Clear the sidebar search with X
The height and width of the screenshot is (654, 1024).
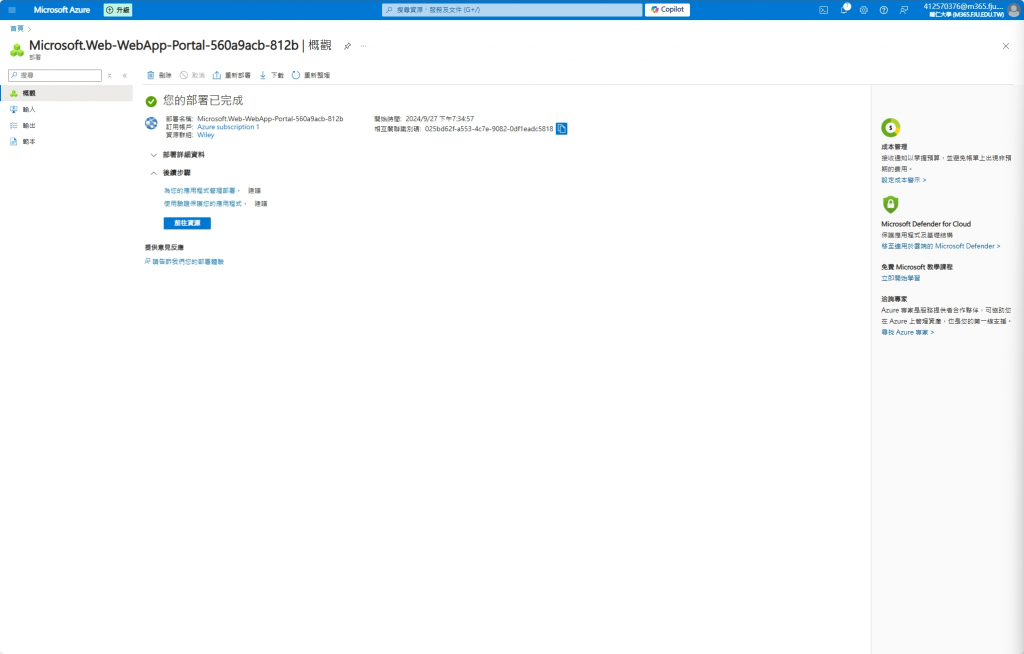(x=110, y=76)
